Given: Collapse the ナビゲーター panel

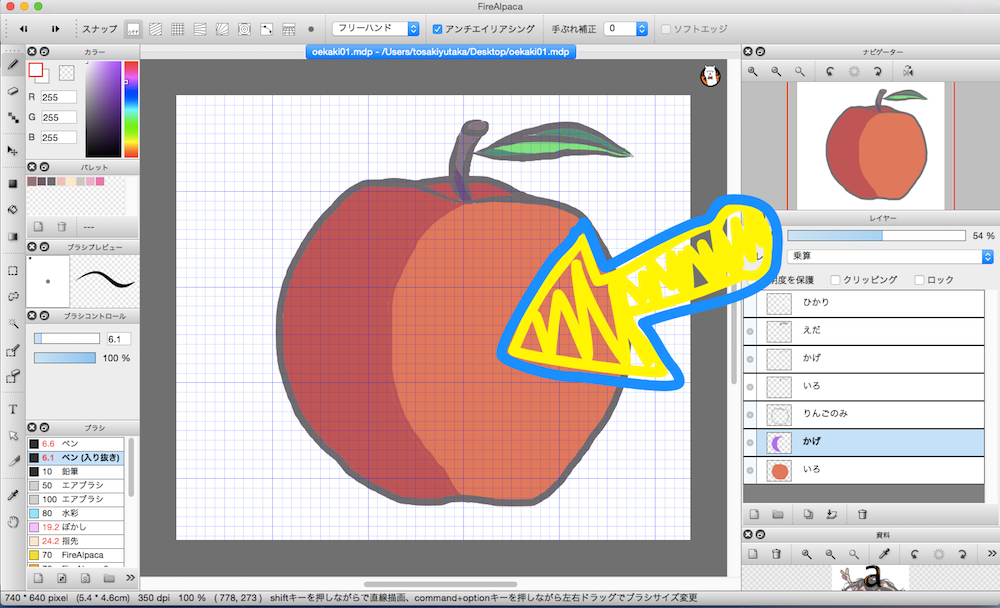Looking at the screenshot, I should click(760, 52).
